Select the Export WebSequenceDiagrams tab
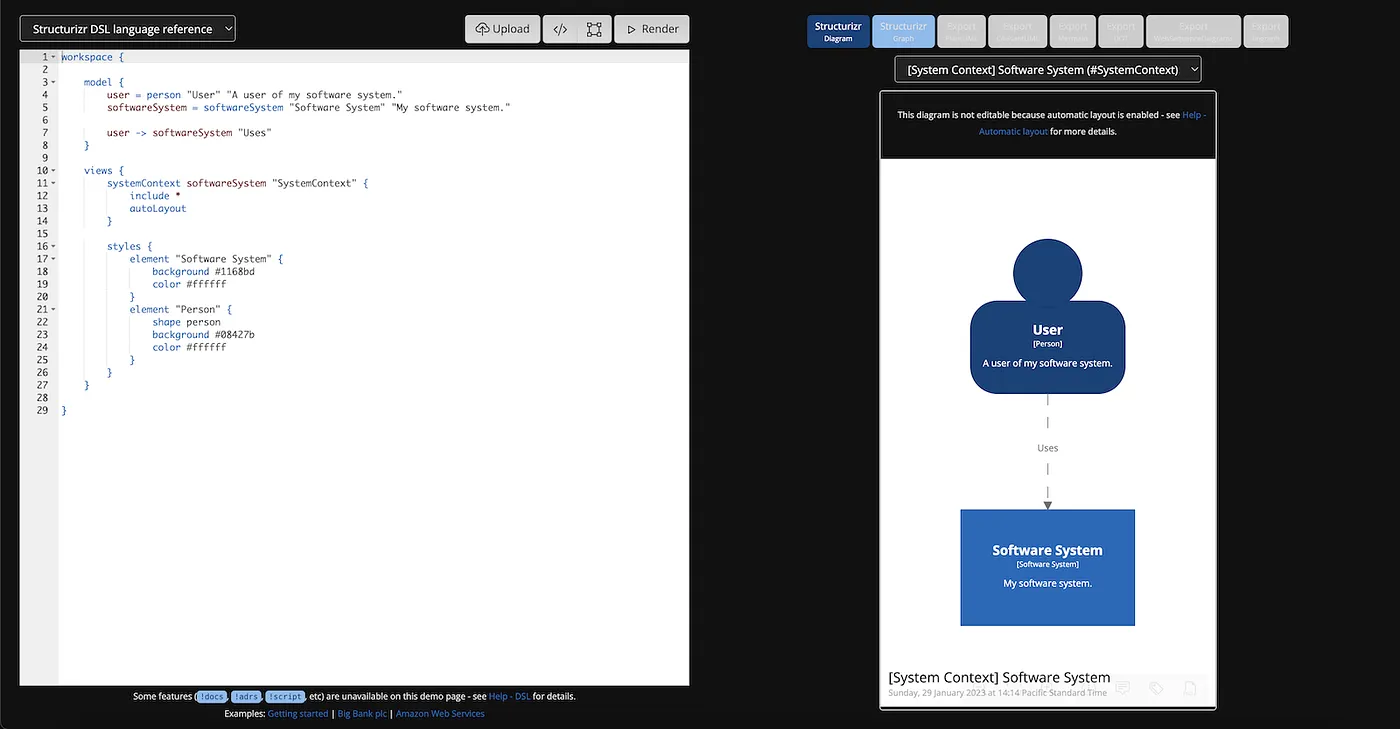The height and width of the screenshot is (729, 1400). (1193, 31)
